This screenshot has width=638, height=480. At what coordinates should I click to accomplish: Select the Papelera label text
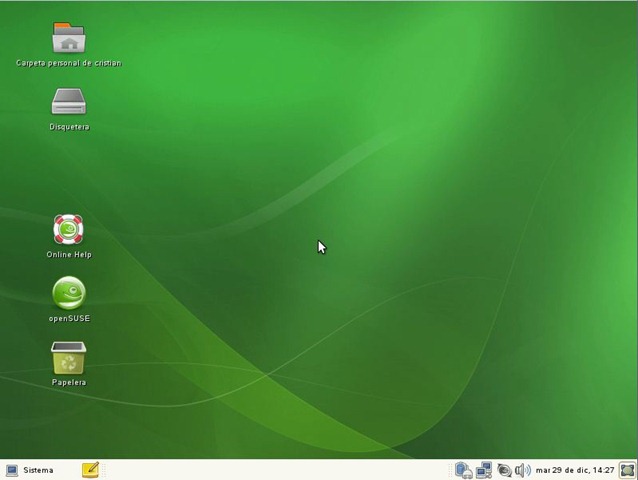[x=69, y=382]
